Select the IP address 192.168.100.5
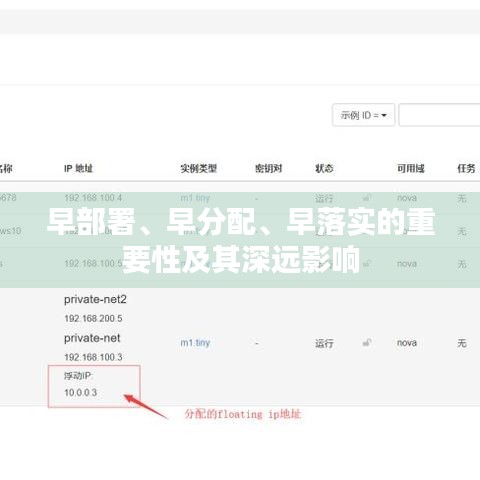 93,264
